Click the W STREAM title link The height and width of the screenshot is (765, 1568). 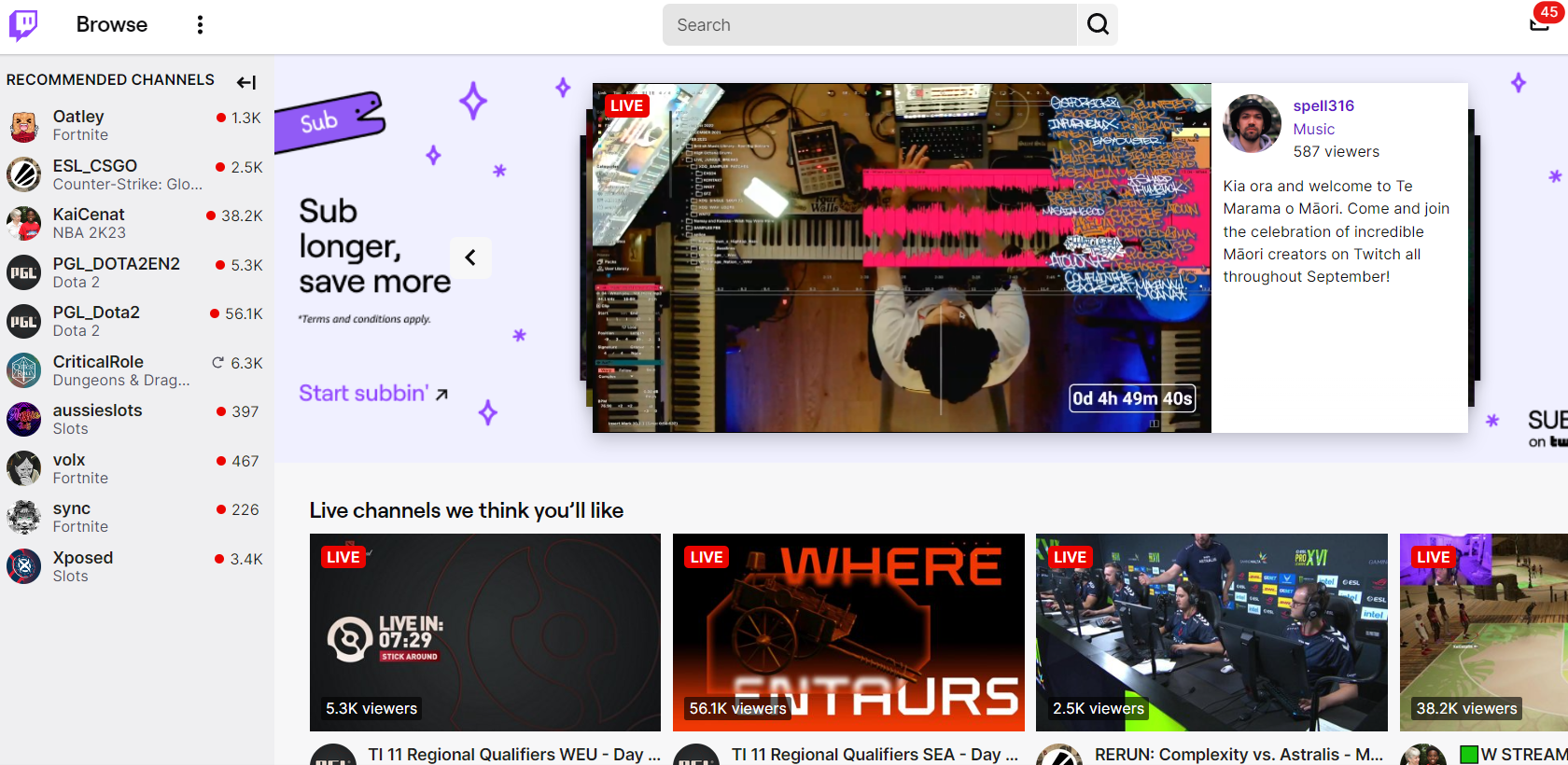pyautogui.click(x=1514, y=754)
